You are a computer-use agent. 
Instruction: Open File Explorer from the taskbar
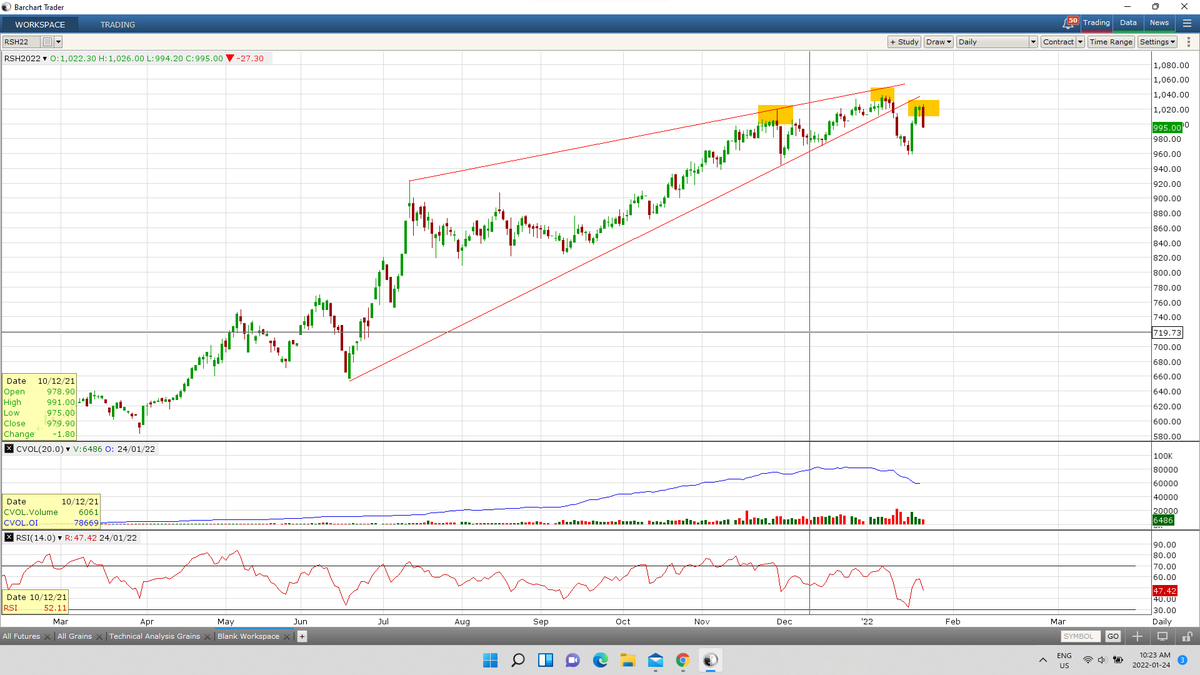tap(627, 660)
